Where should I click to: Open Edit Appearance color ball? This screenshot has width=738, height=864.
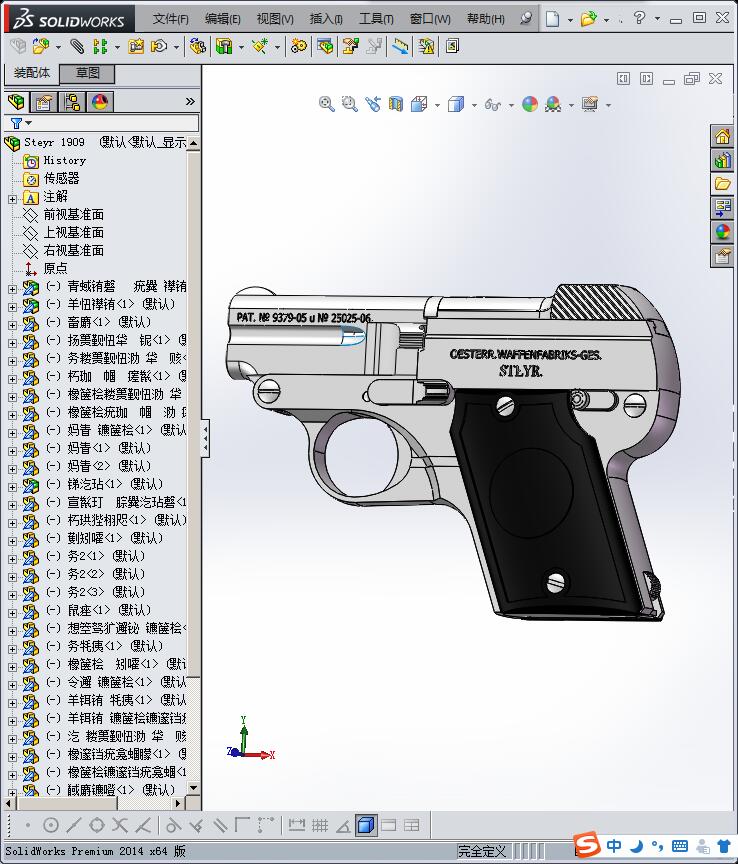[530, 104]
